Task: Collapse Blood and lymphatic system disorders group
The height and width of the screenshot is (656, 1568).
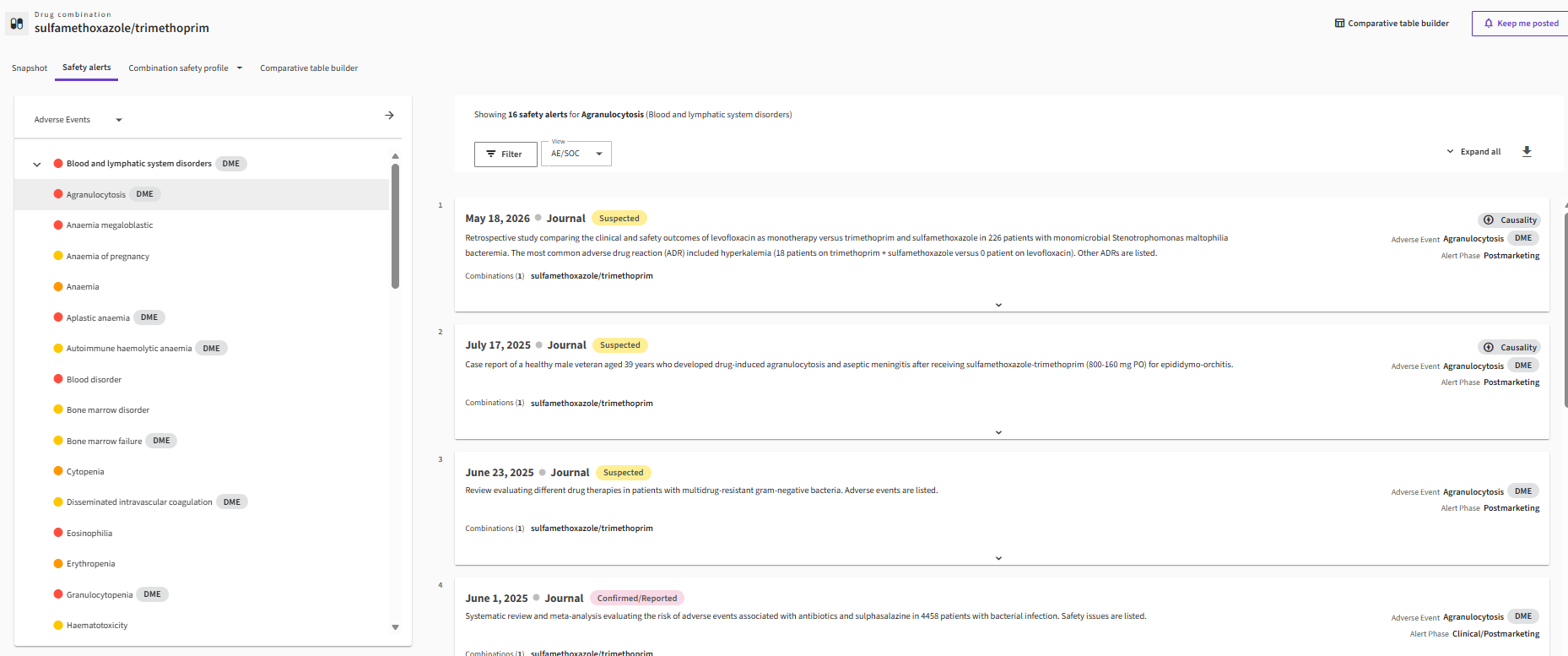Action: [37, 165]
